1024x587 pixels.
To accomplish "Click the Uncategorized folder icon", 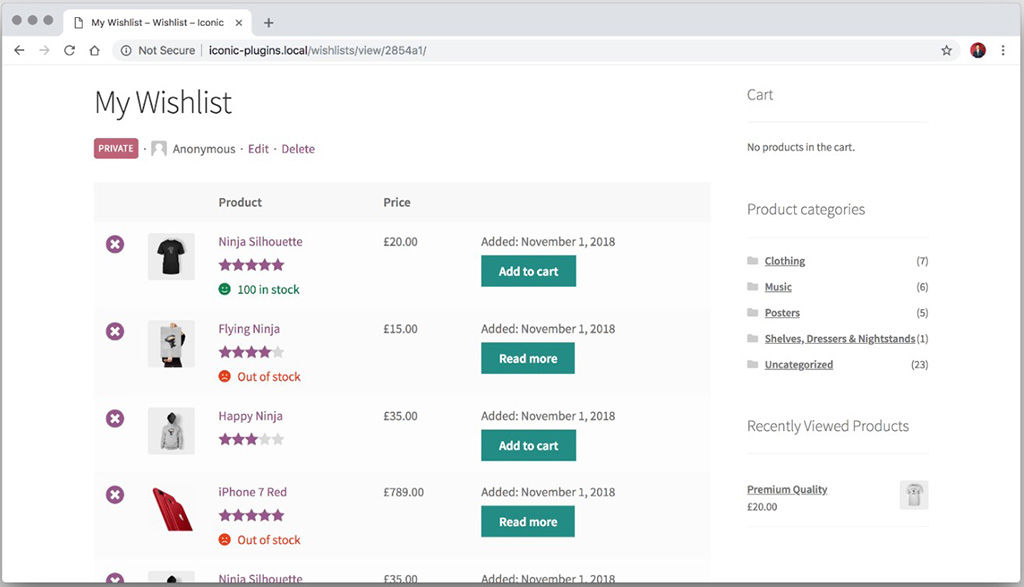I will pos(752,364).
